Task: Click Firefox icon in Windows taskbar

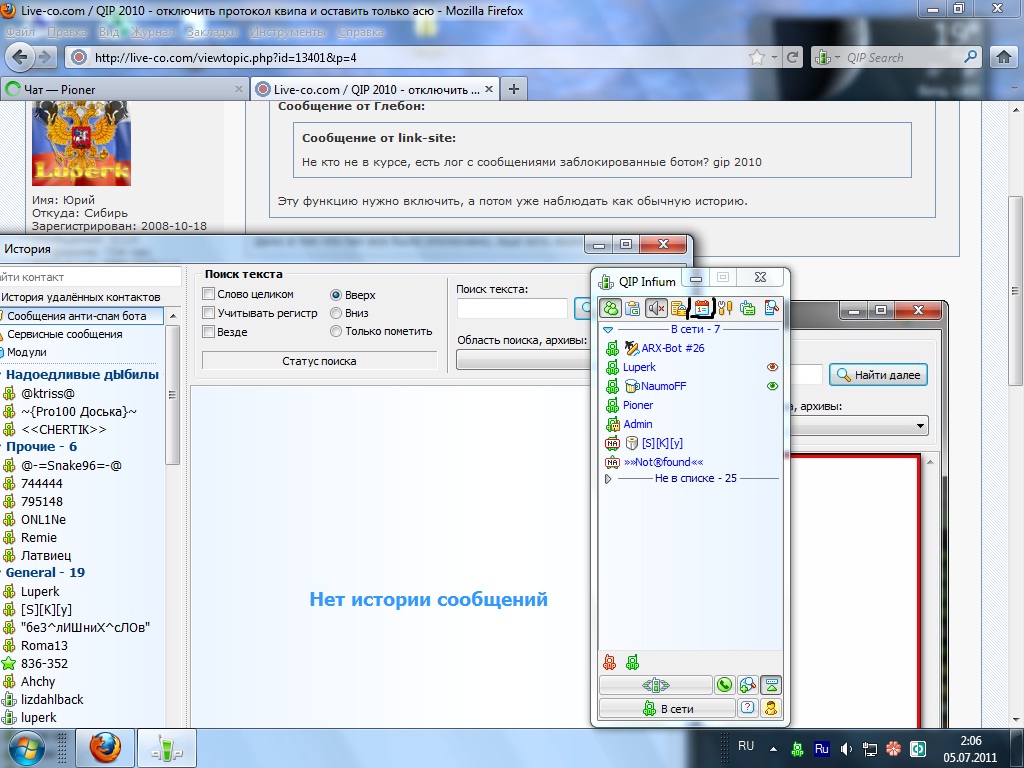Action: coord(105,747)
